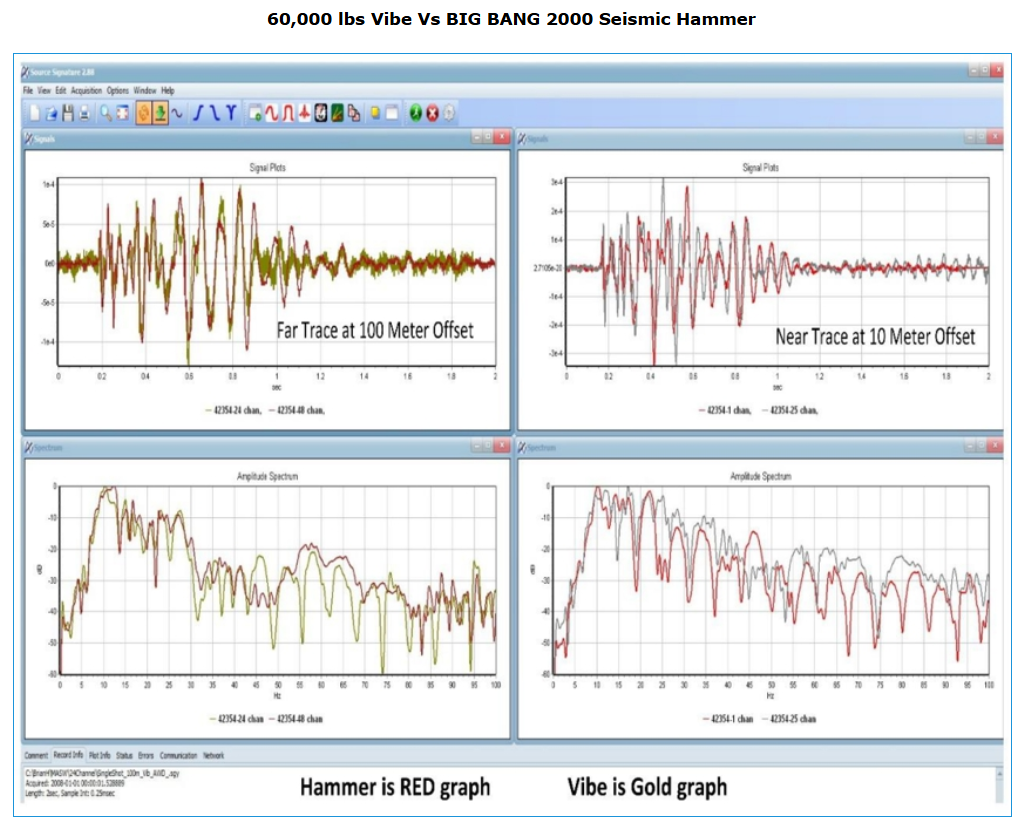Click the blue Y-shaped toolbar icon
The height and width of the screenshot is (826, 1026).
[x=231, y=113]
